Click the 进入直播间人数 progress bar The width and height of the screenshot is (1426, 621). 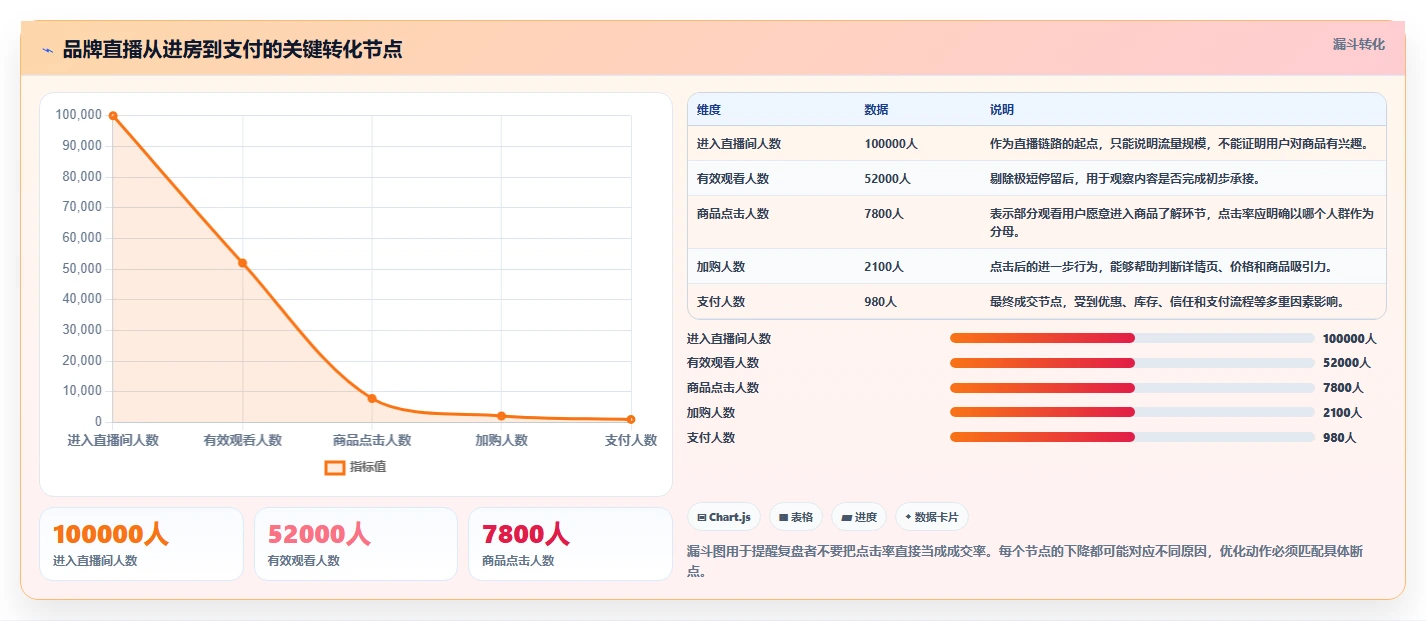pos(1132,338)
